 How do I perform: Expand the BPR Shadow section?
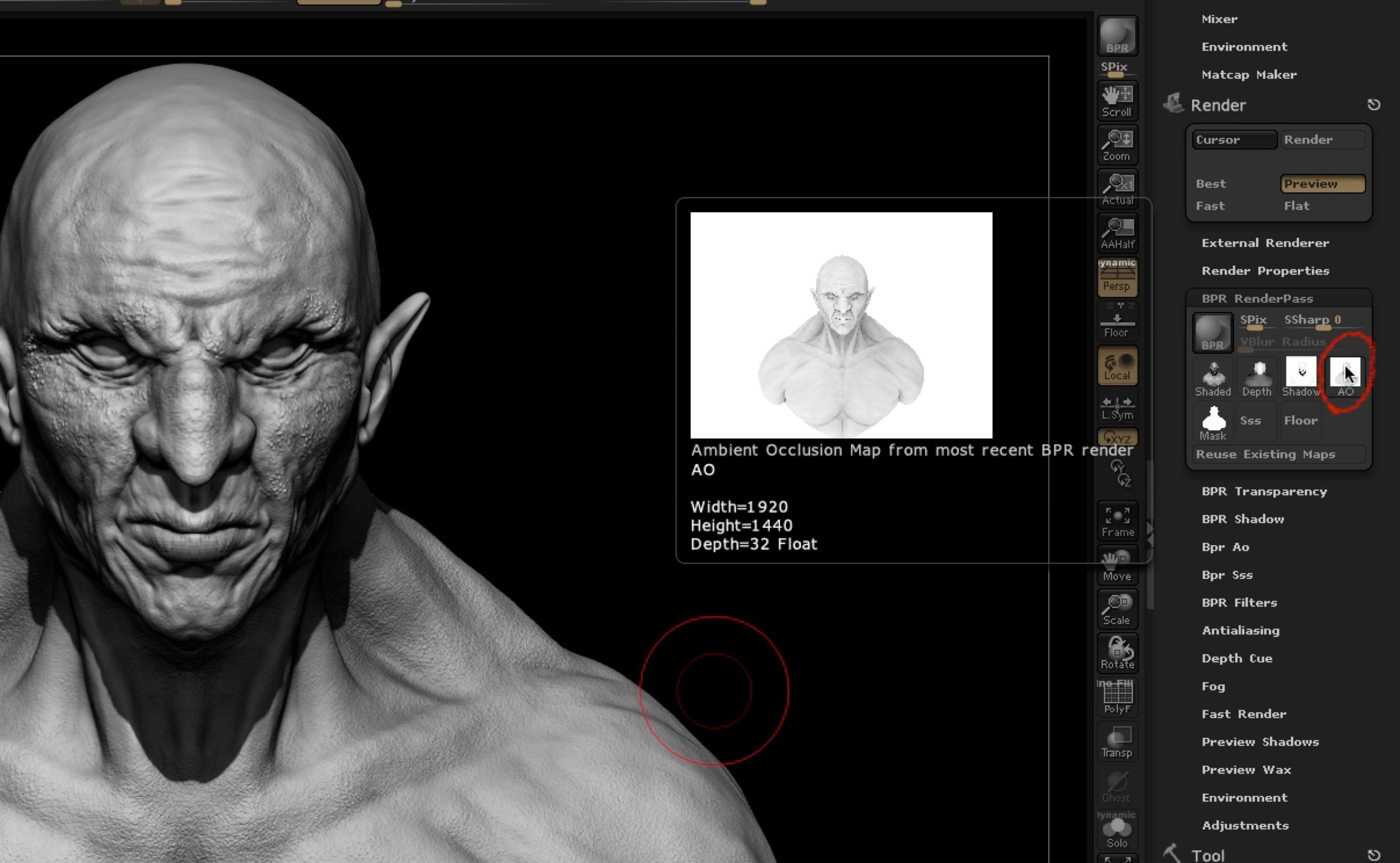1242,519
